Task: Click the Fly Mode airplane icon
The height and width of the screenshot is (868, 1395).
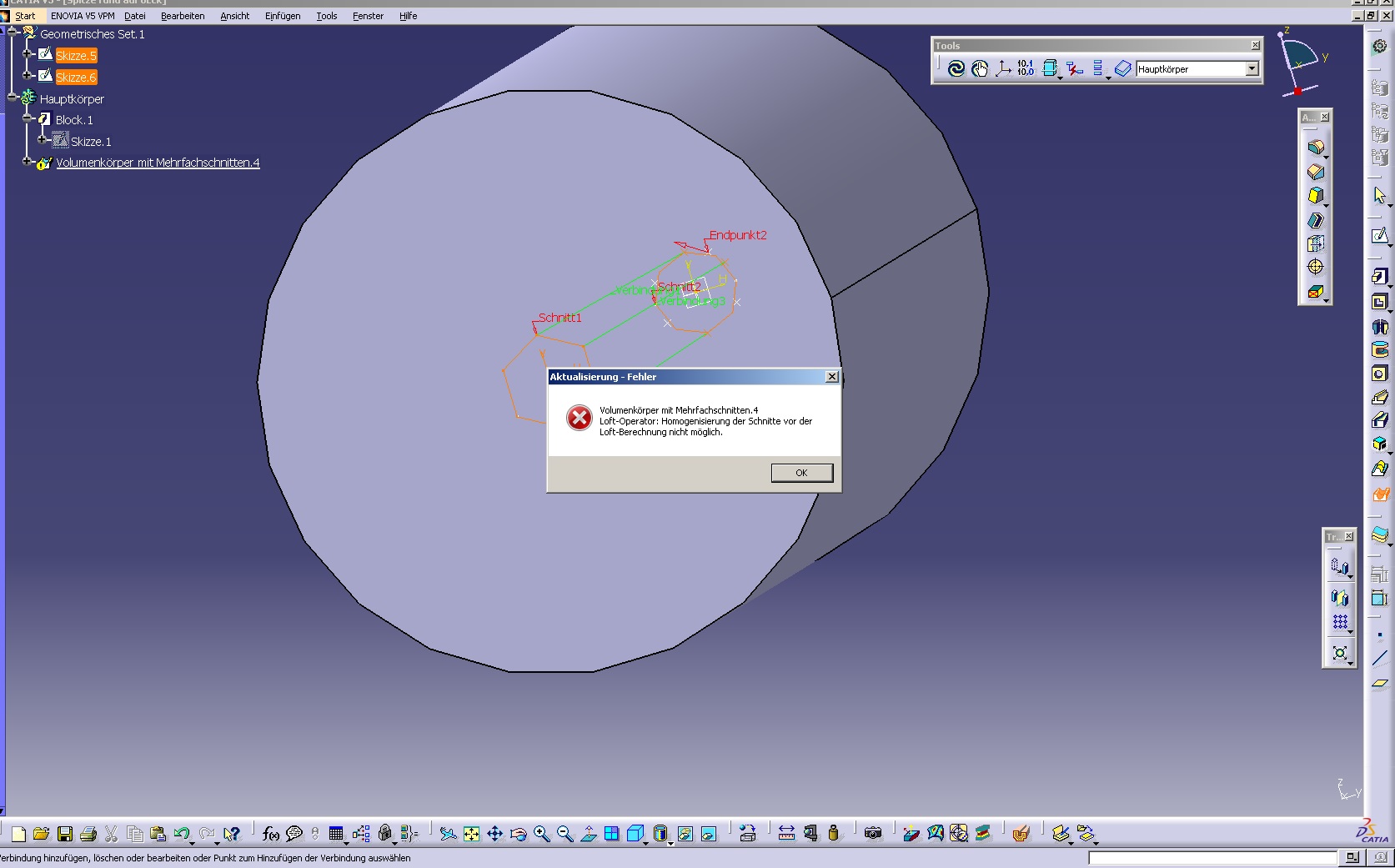Action: [448, 834]
